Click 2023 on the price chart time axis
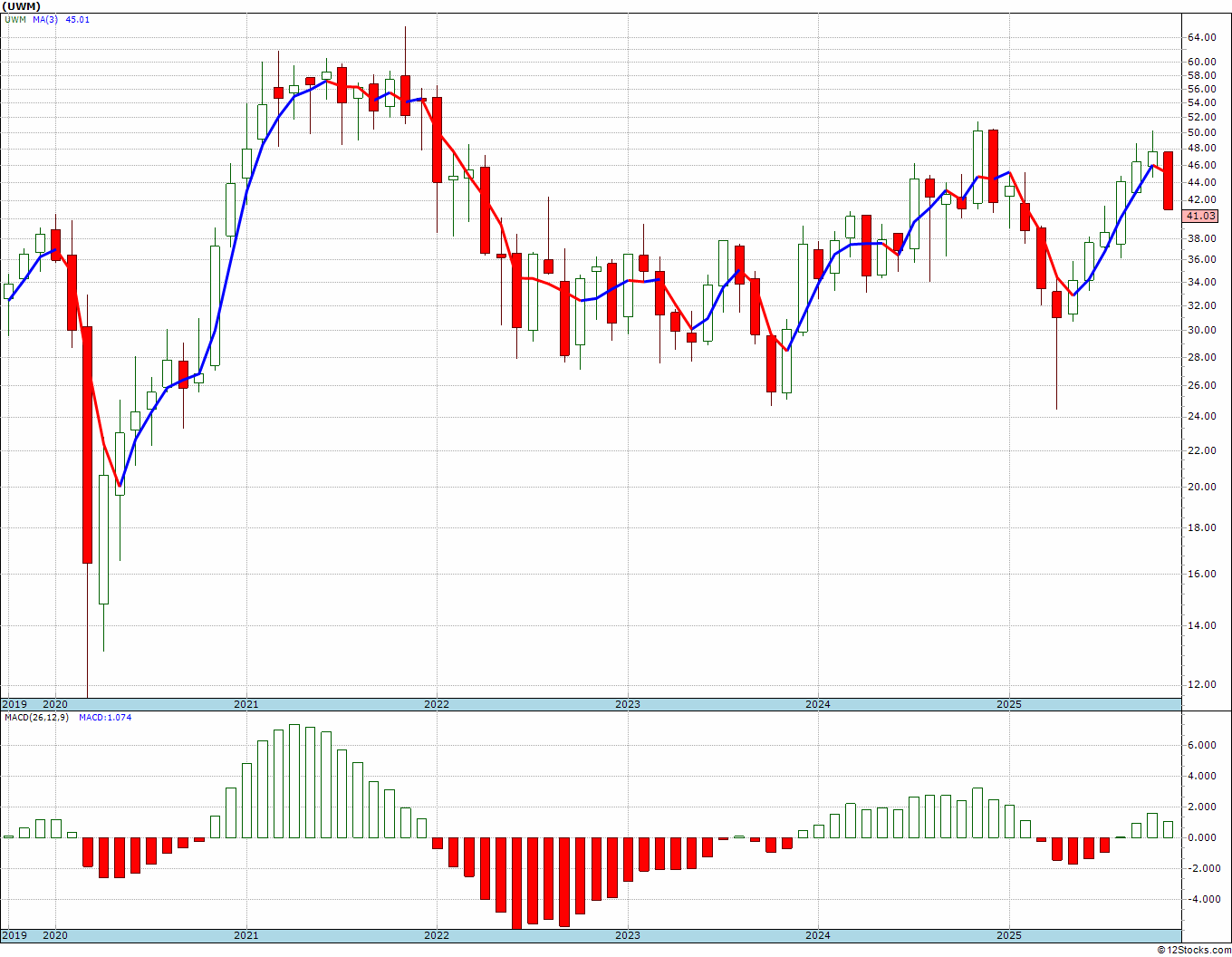The width and height of the screenshot is (1232, 957). point(627,704)
